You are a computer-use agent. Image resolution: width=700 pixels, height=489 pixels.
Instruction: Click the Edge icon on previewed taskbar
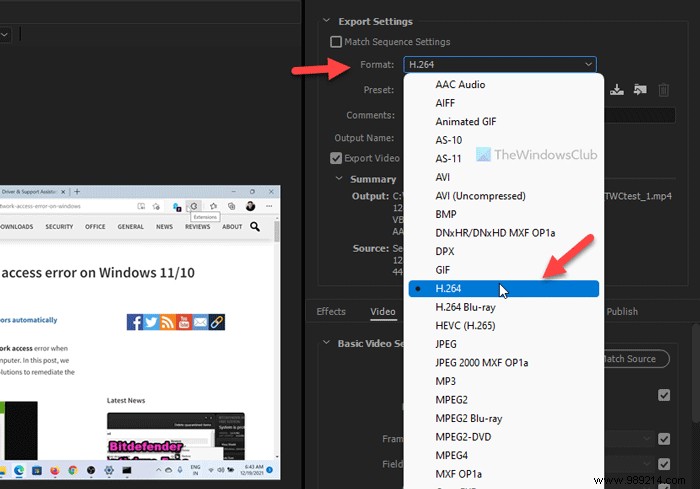tap(19, 470)
